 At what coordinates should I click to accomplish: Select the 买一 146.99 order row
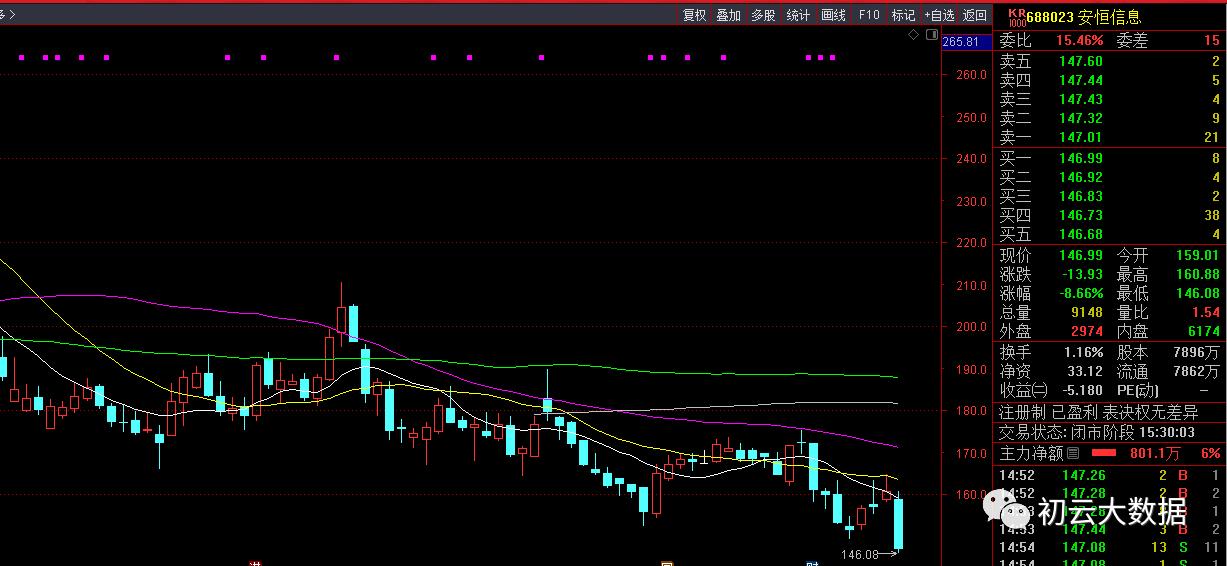coord(1109,158)
